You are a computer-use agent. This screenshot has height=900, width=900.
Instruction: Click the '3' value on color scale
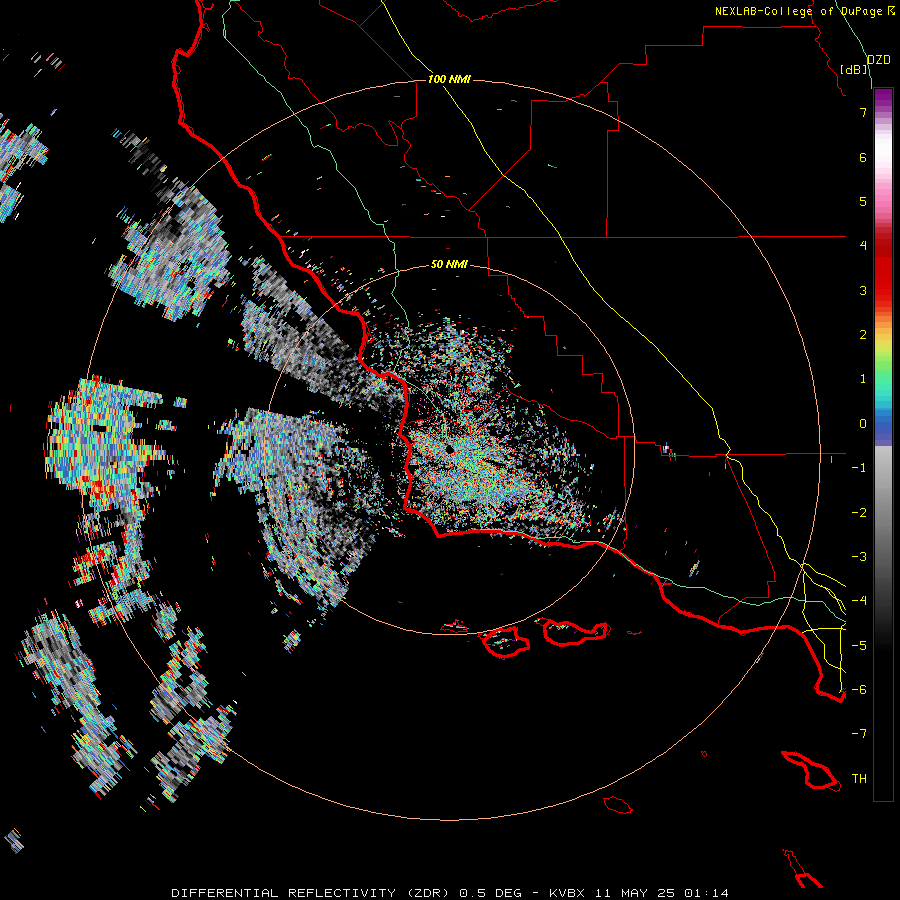tap(863, 290)
